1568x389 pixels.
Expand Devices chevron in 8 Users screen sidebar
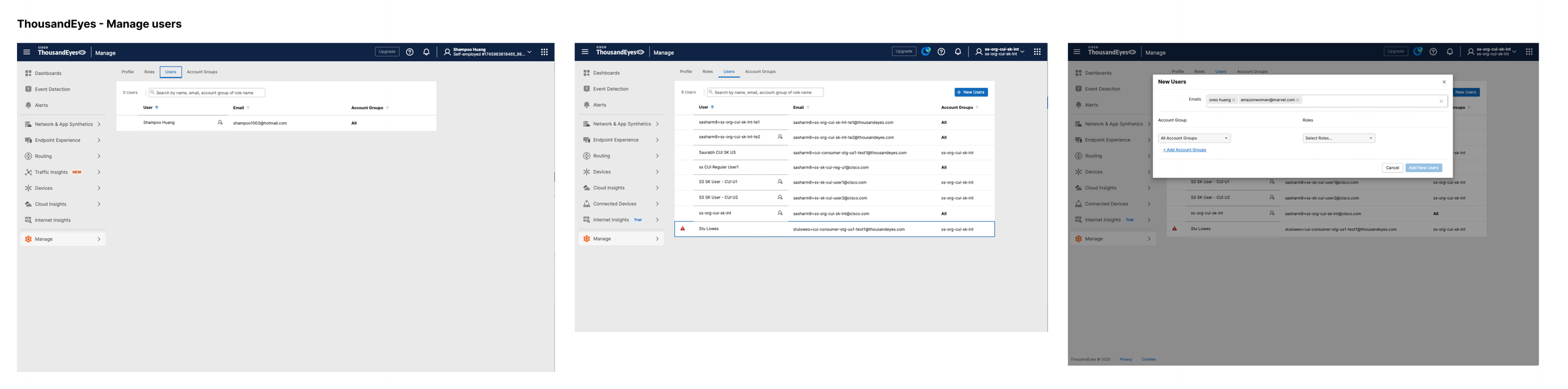point(657,172)
